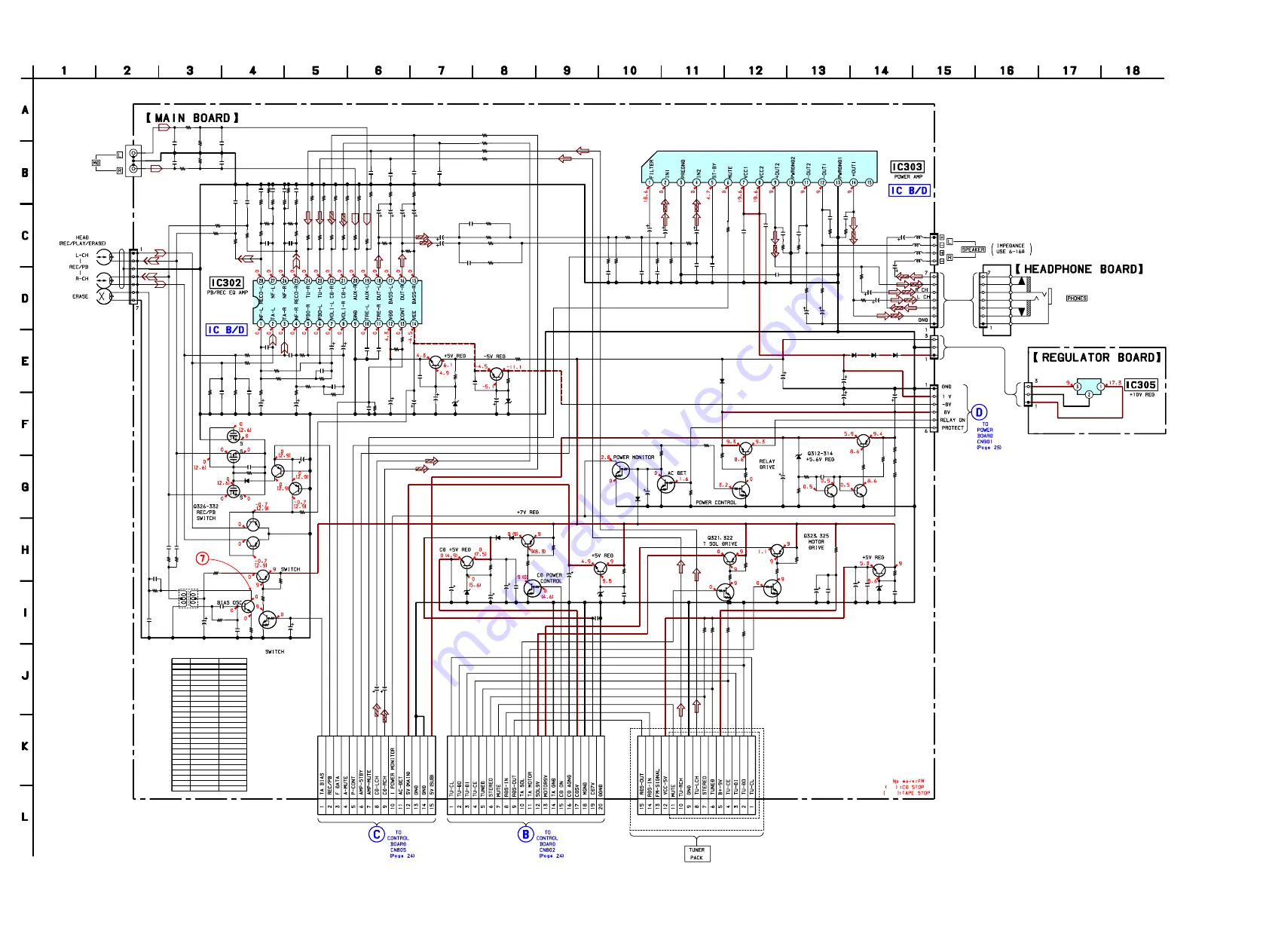Click the TO CONTROL BOARD CN805 reference
Screen dimensions: 1266x952
coord(399,844)
